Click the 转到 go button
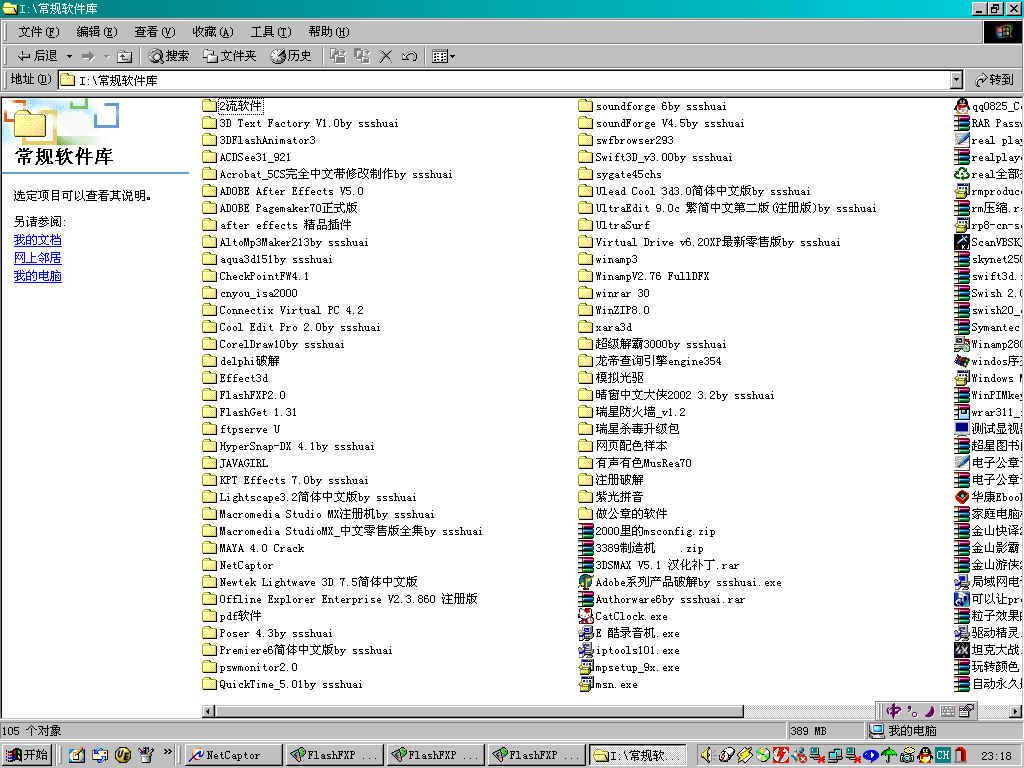Viewport: 1024px width, 768px height. point(994,80)
